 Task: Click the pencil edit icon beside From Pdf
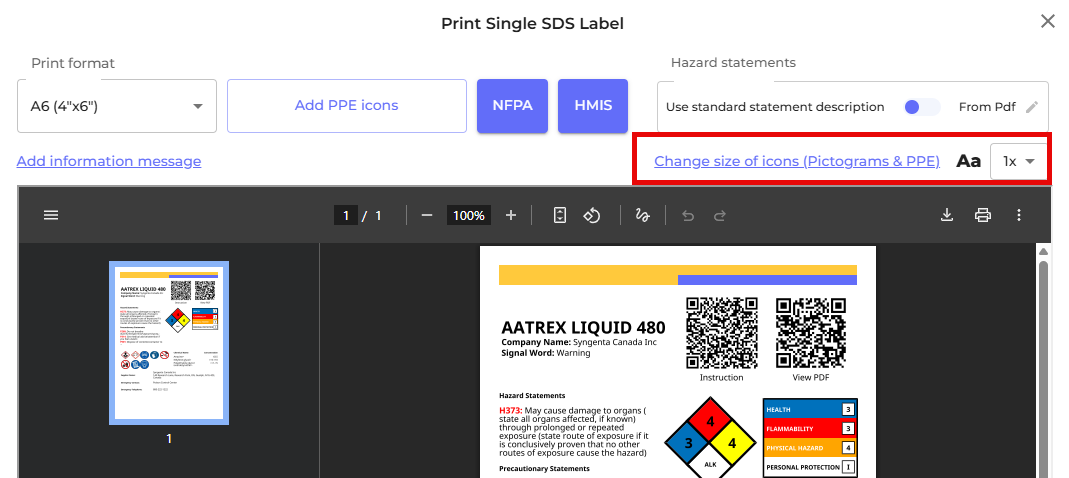coord(1032,107)
